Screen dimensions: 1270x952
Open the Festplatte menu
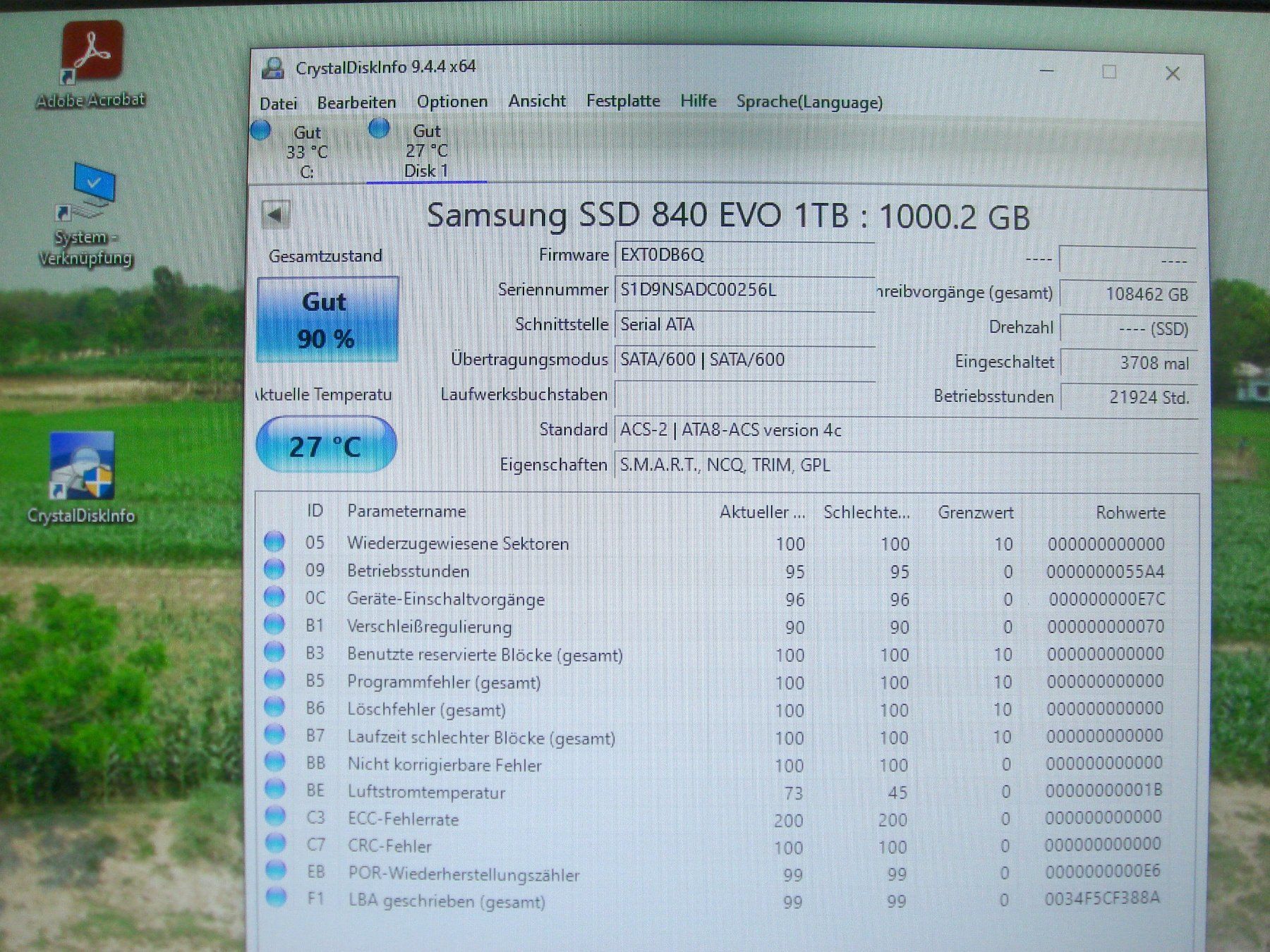(623, 102)
